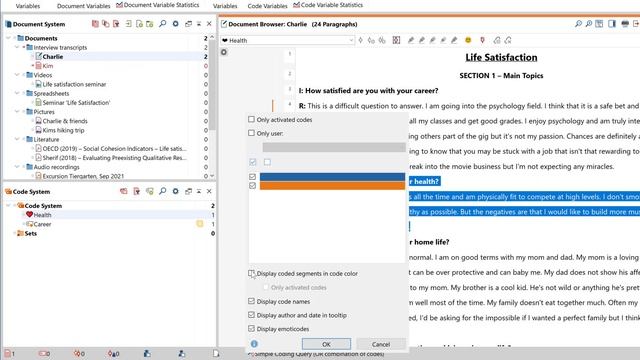Select the Health code in Code System
The width and height of the screenshot is (640, 360).
[42, 215]
